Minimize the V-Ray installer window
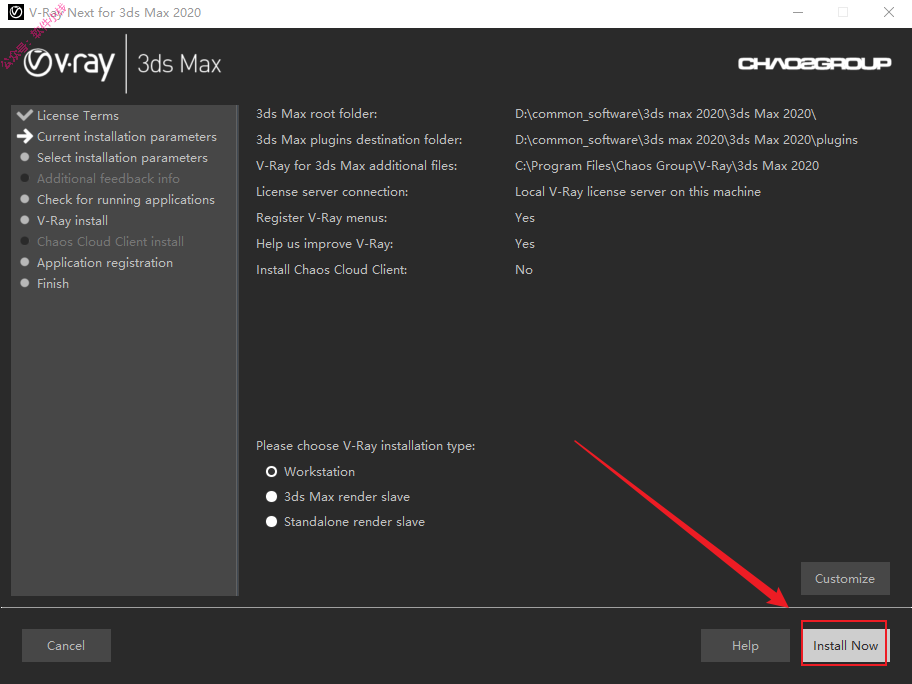The image size is (912, 684). coord(798,12)
